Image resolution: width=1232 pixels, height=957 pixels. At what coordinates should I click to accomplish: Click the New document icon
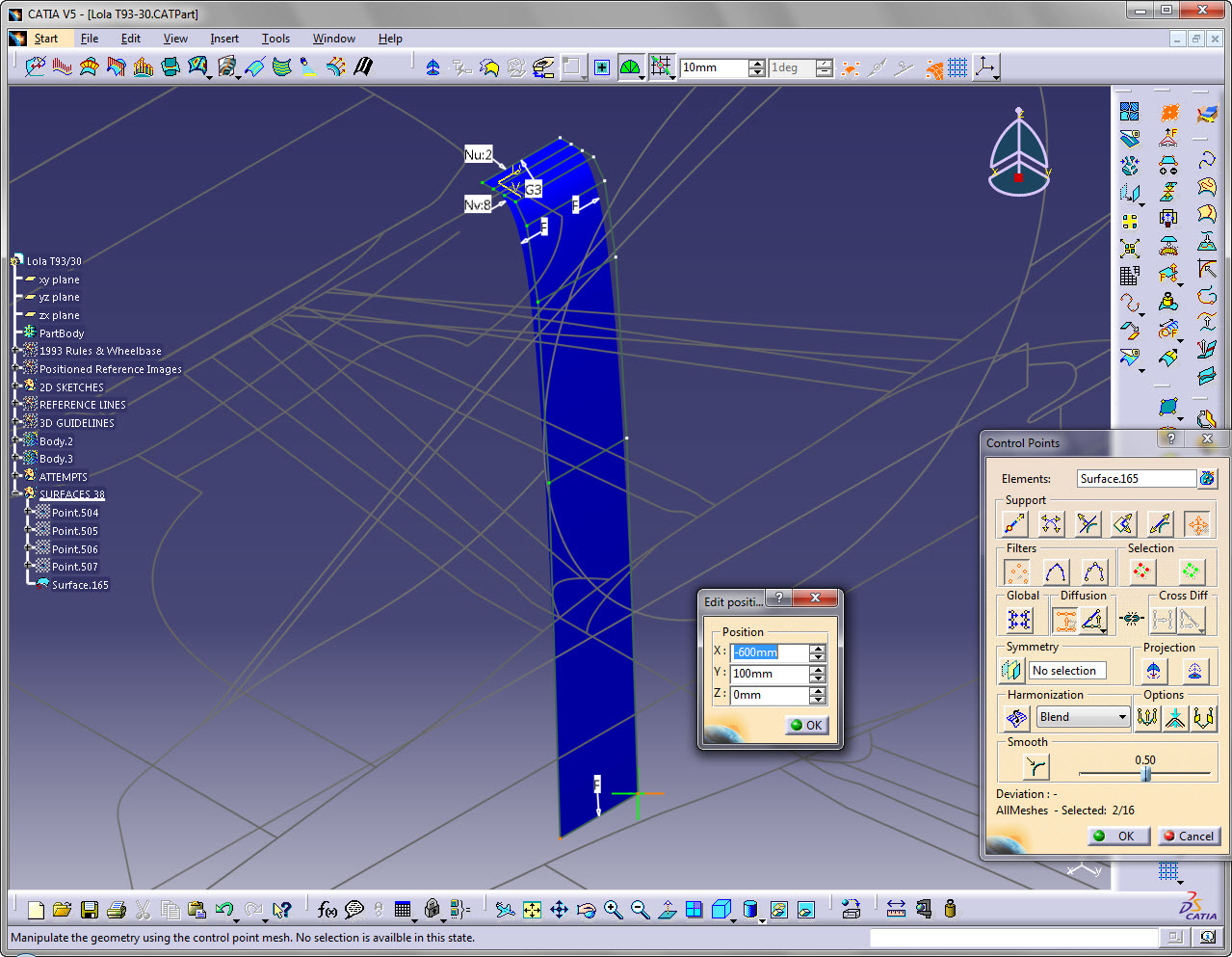click(36, 909)
